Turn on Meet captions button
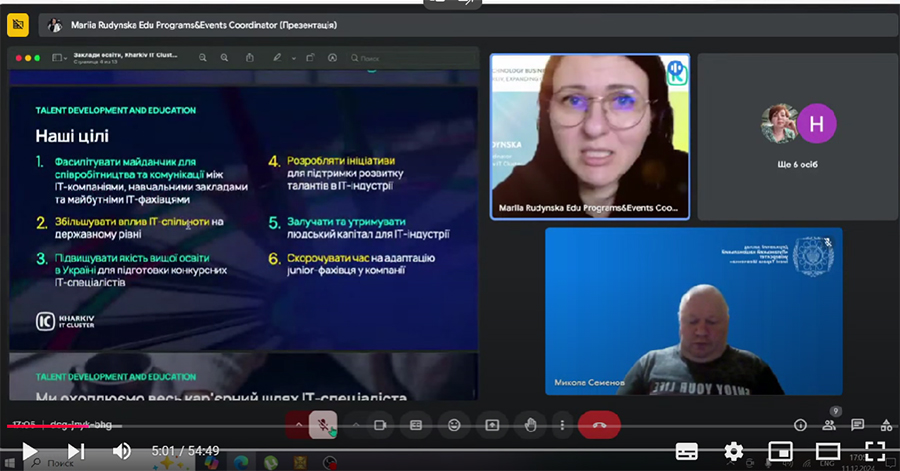900x471 pixels. click(x=416, y=425)
